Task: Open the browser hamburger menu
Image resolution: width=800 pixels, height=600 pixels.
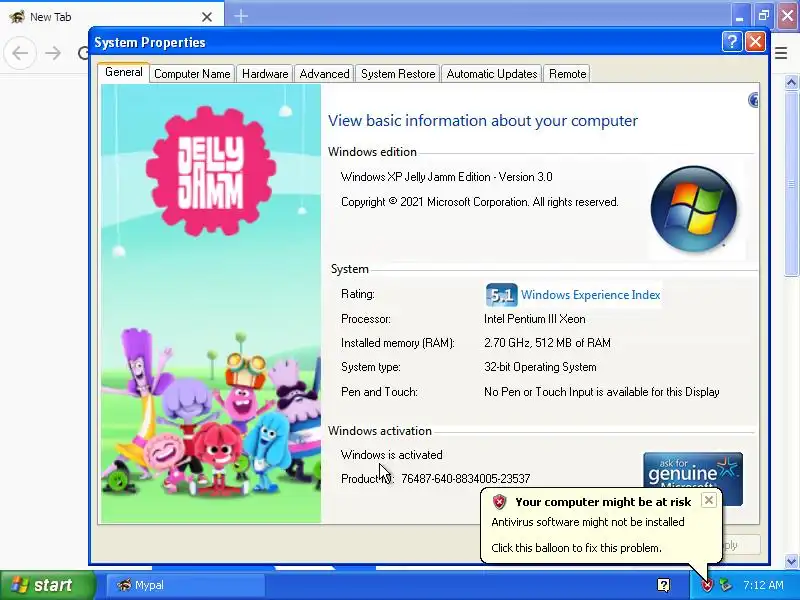Action: point(781,53)
